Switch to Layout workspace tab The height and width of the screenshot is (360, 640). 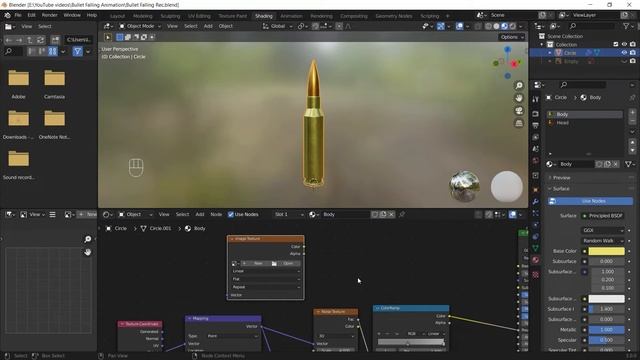coord(117,16)
